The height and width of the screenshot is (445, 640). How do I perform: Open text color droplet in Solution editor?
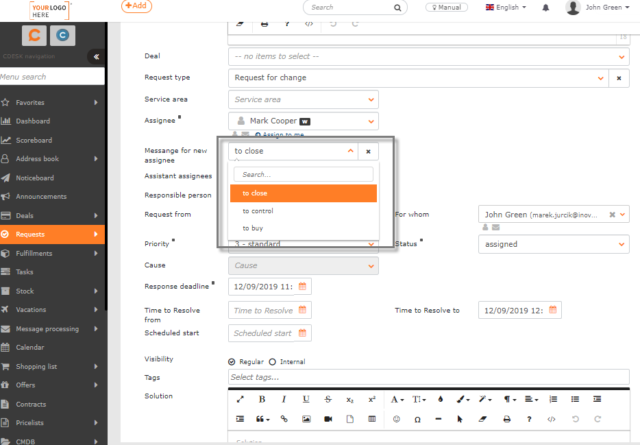click(x=440, y=399)
